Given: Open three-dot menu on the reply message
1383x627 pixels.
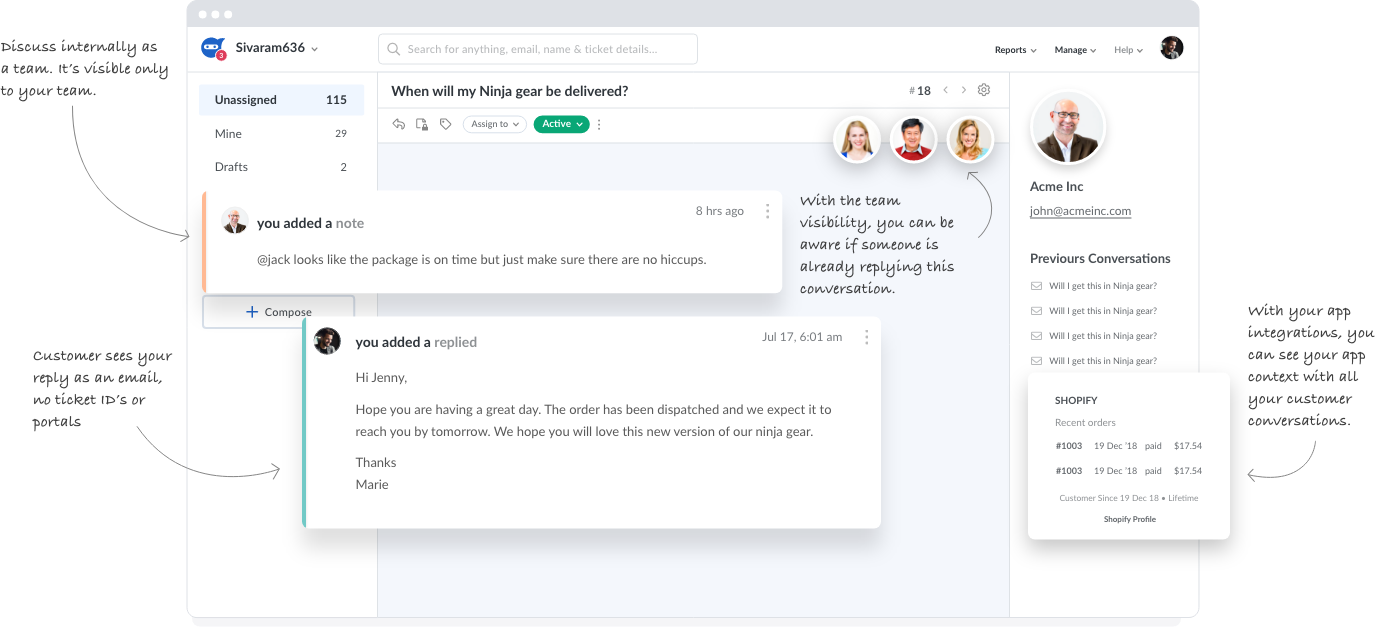Looking at the screenshot, I should click(x=866, y=338).
